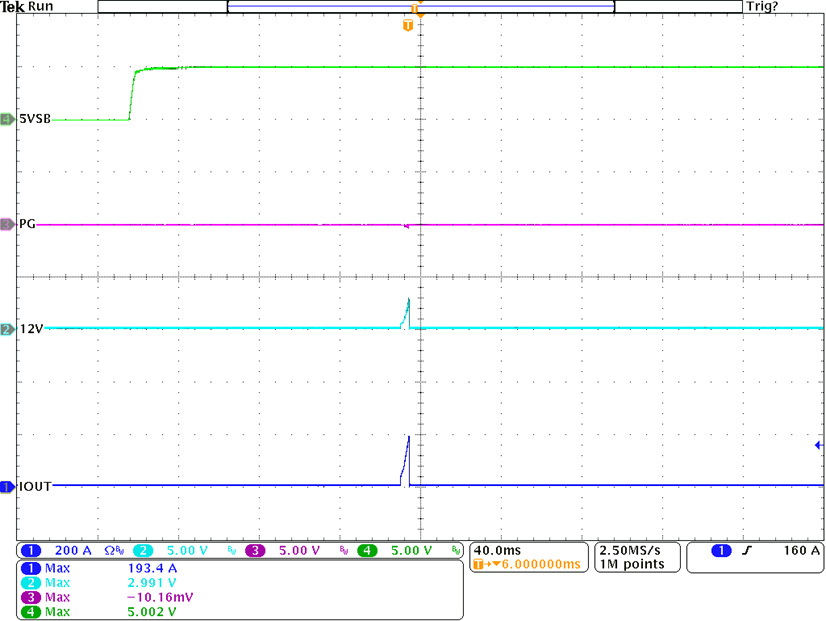Click the channel 3 5.00 V scale value

click(x=299, y=550)
